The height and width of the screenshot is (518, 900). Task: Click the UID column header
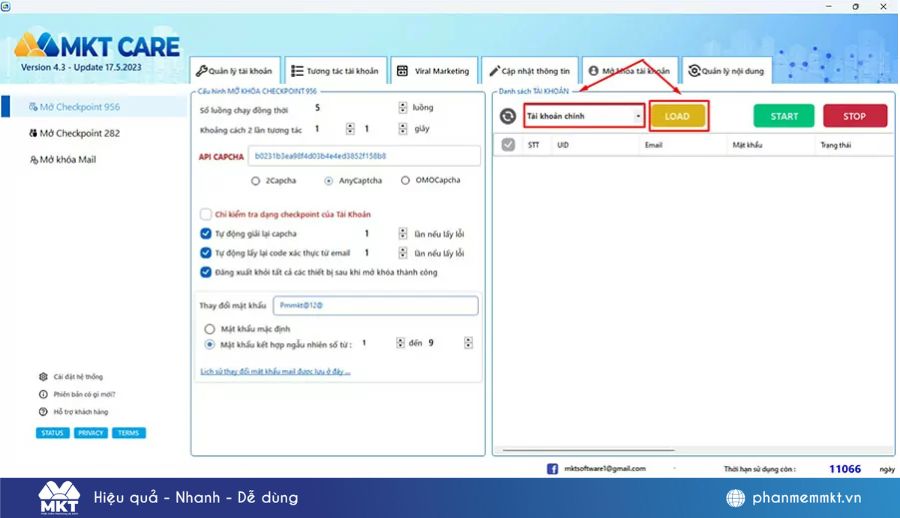click(x=562, y=145)
